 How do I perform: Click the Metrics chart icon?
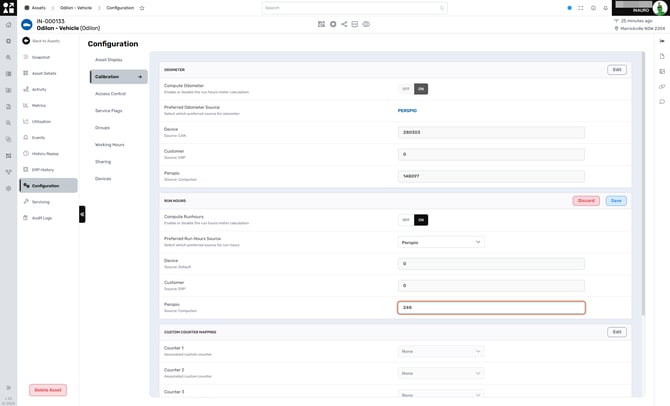pyautogui.click(x=26, y=105)
